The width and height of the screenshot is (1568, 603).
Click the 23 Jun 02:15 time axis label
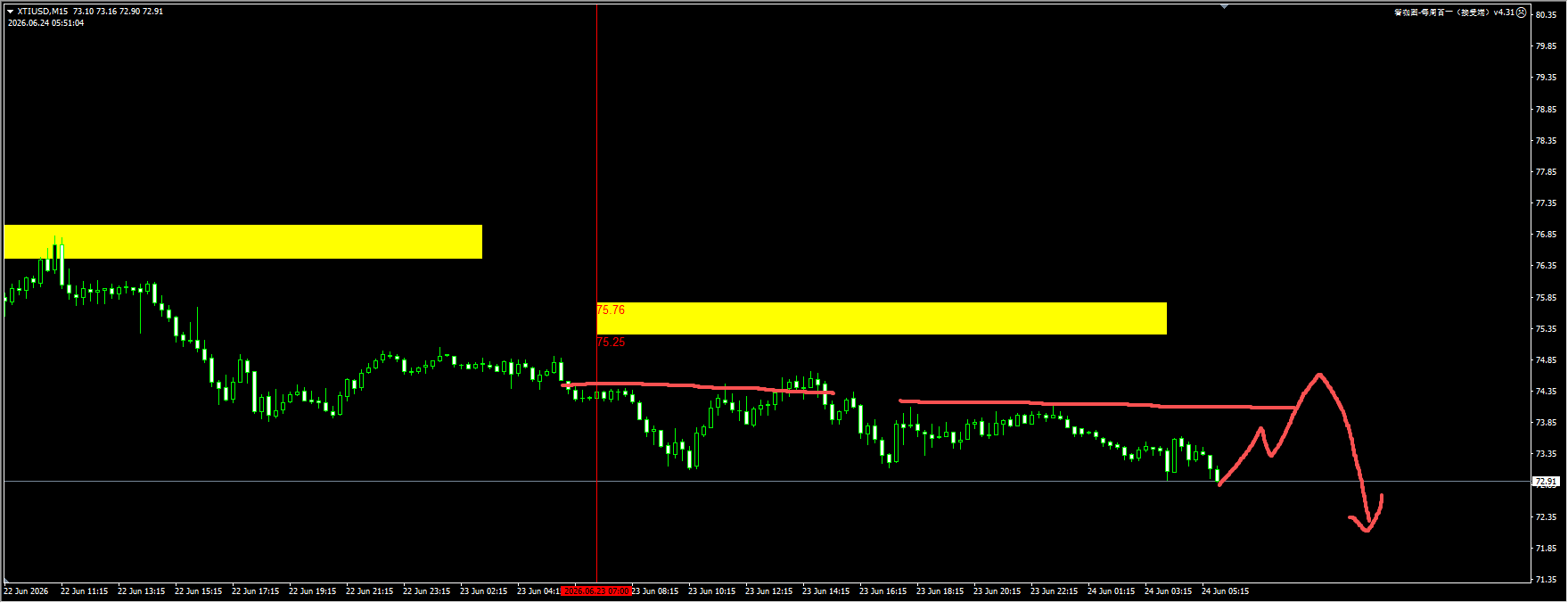pos(483,591)
